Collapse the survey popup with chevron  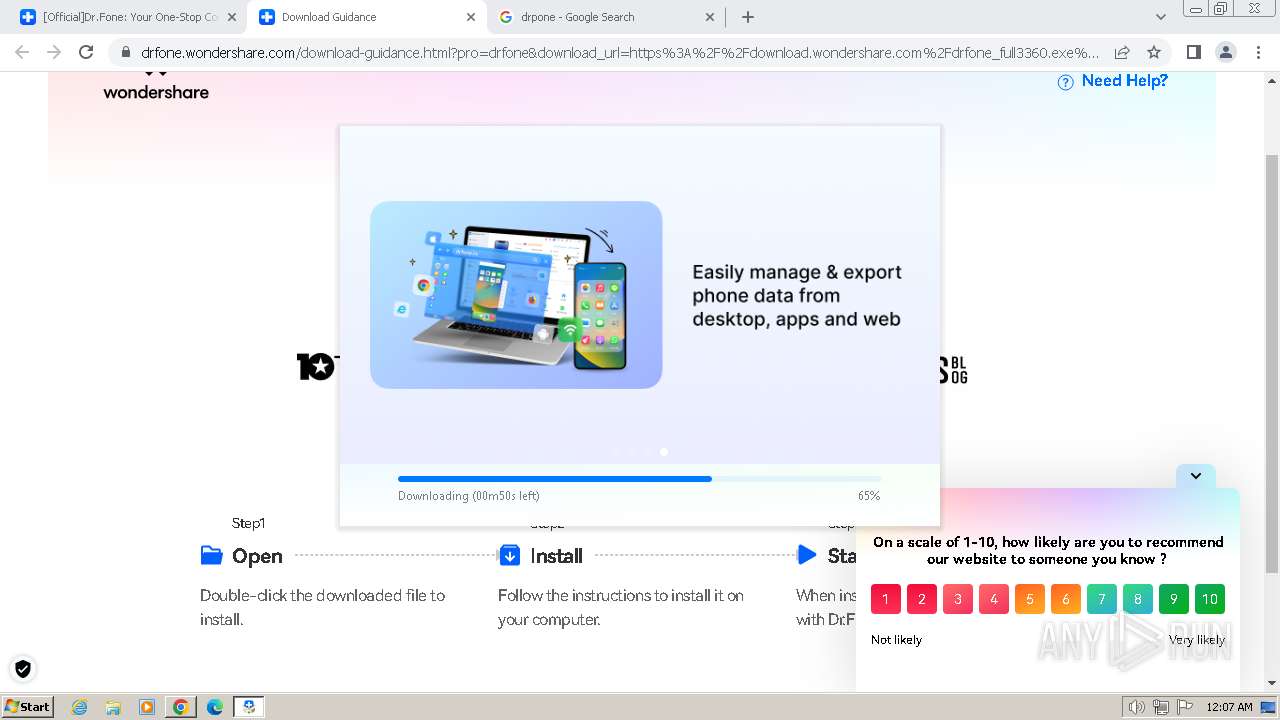(1196, 476)
